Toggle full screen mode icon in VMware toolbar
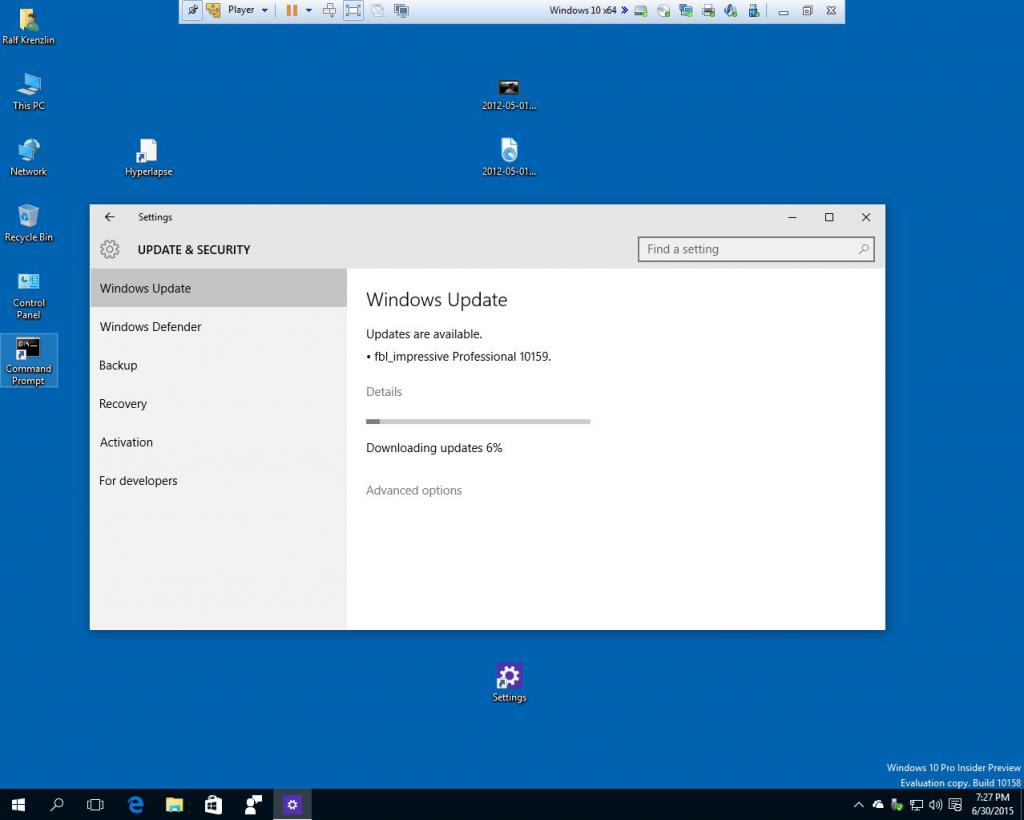1024x820 pixels. click(353, 10)
